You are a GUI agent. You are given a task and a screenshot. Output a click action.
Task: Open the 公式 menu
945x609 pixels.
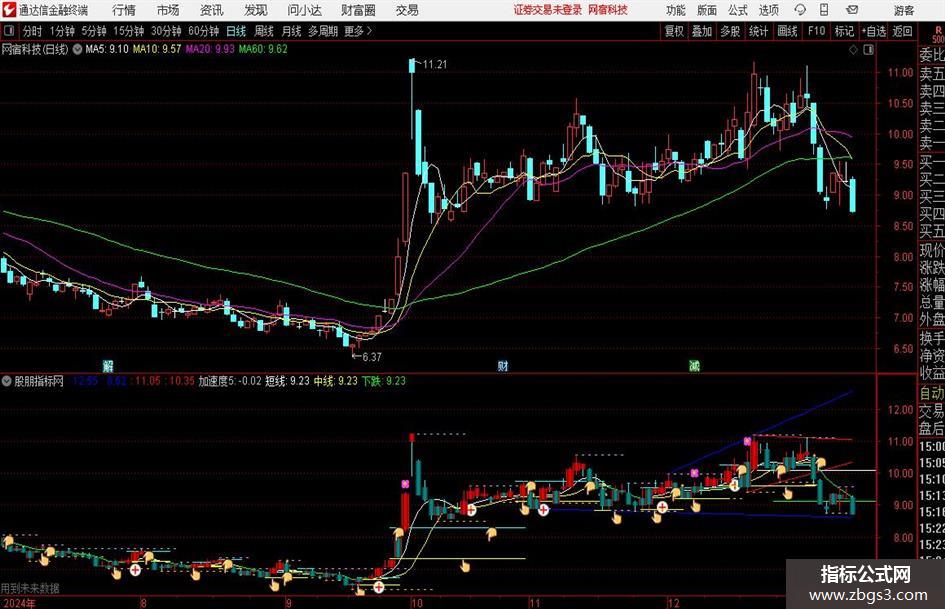pos(738,10)
